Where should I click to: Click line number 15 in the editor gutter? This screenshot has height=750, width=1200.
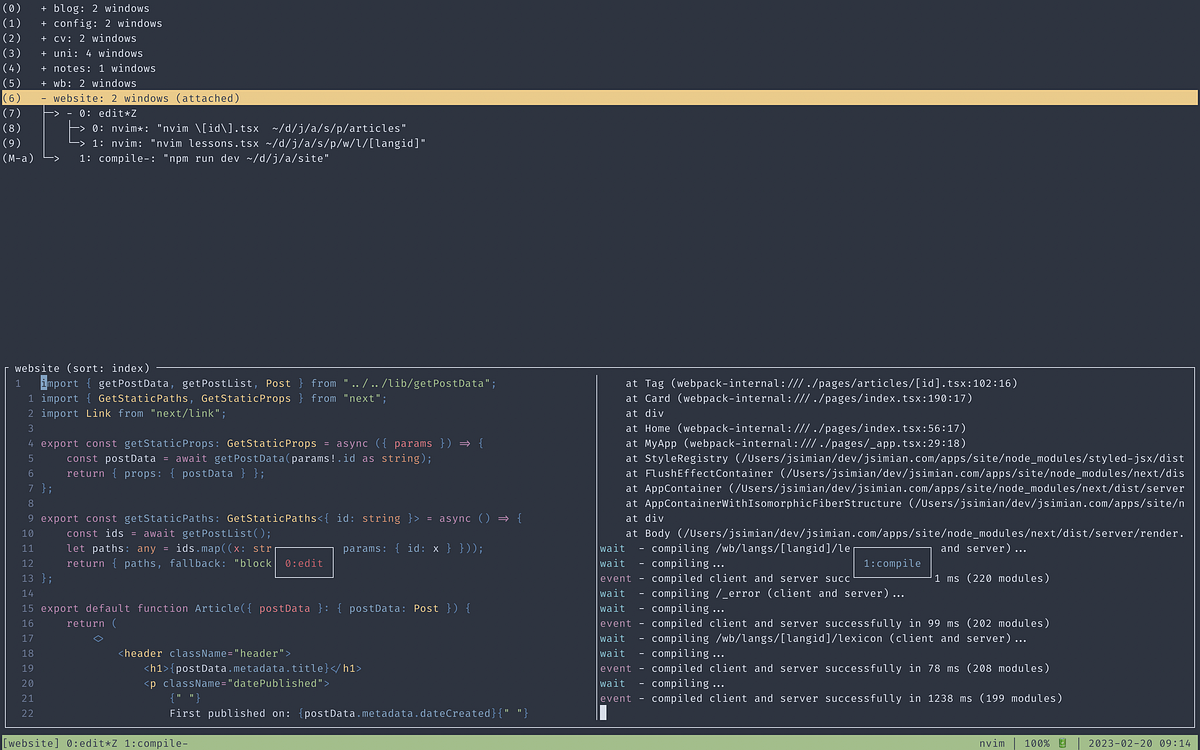coord(29,608)
